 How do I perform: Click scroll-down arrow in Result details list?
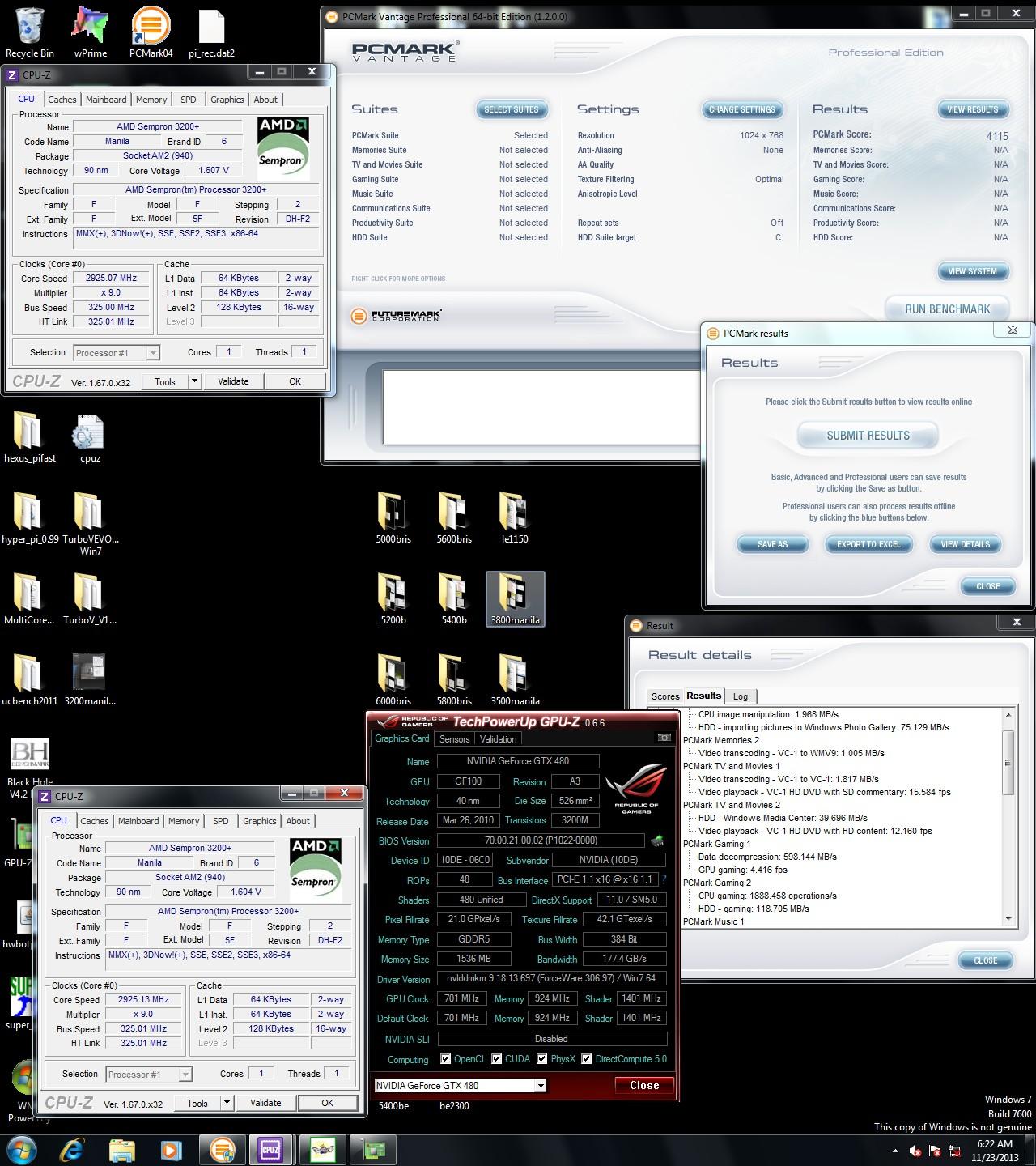1008,919
